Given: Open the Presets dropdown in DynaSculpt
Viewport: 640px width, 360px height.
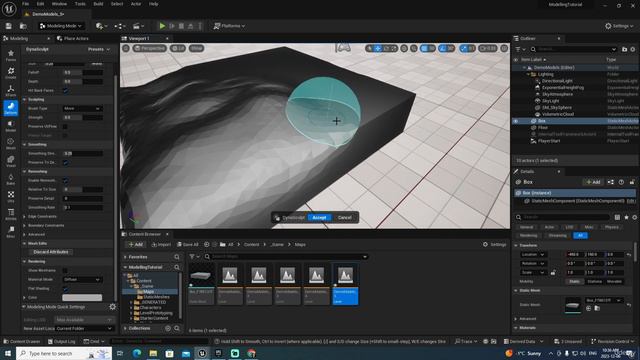Looking at the screenshot, I should coord(99,49).
